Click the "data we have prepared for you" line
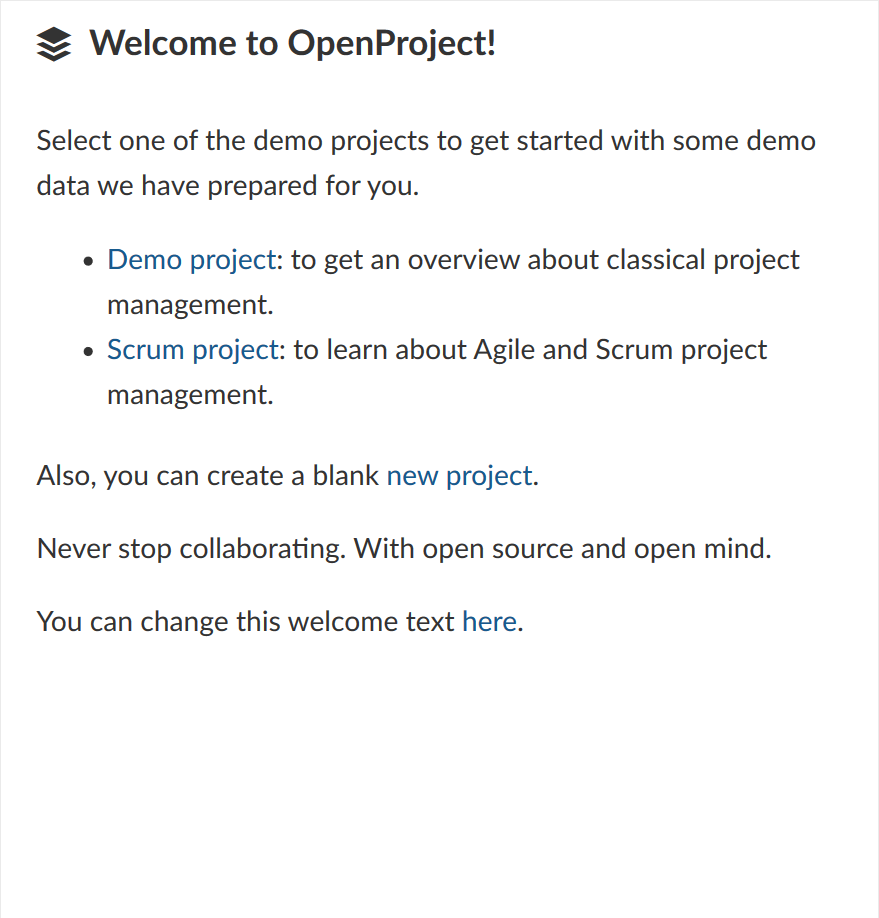Viewport: 879px width, 918px height. pos(227,186)
